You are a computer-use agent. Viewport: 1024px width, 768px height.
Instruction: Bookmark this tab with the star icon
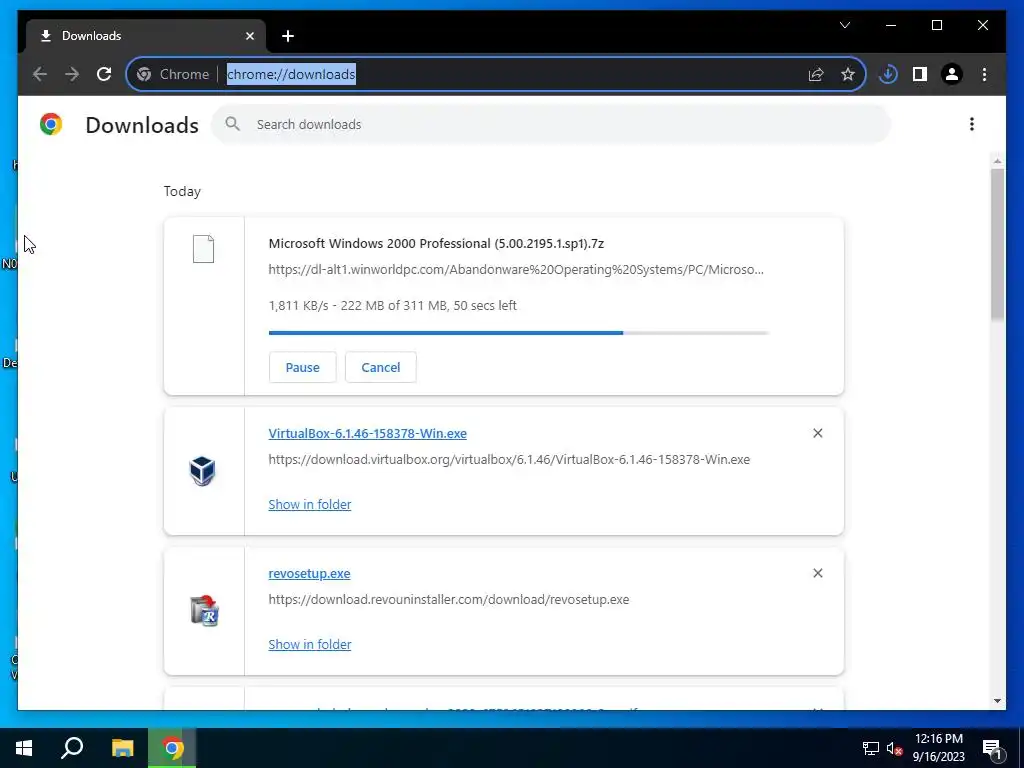[x=848, y=74]
